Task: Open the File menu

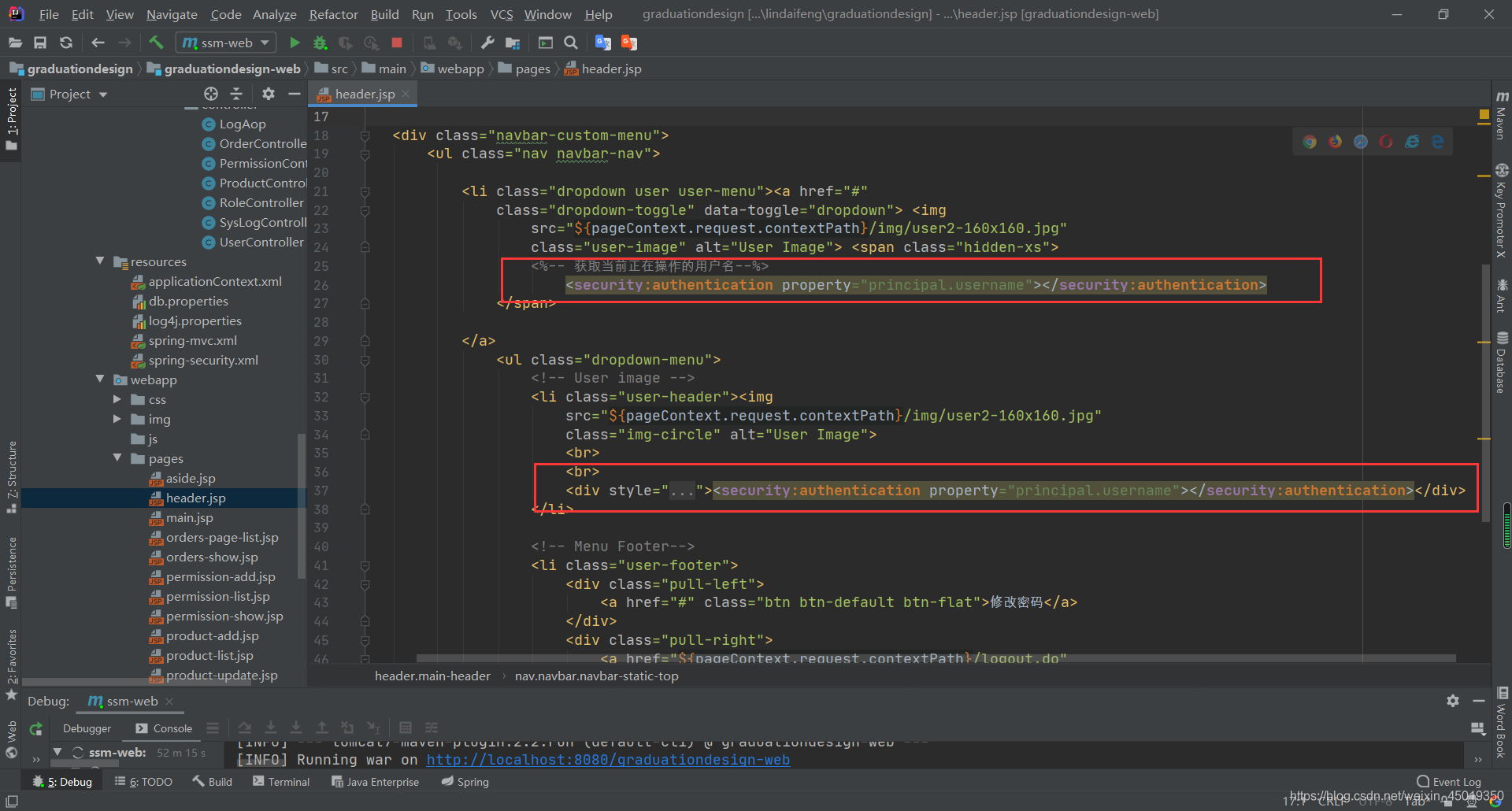Action: (x=49, y=14)
